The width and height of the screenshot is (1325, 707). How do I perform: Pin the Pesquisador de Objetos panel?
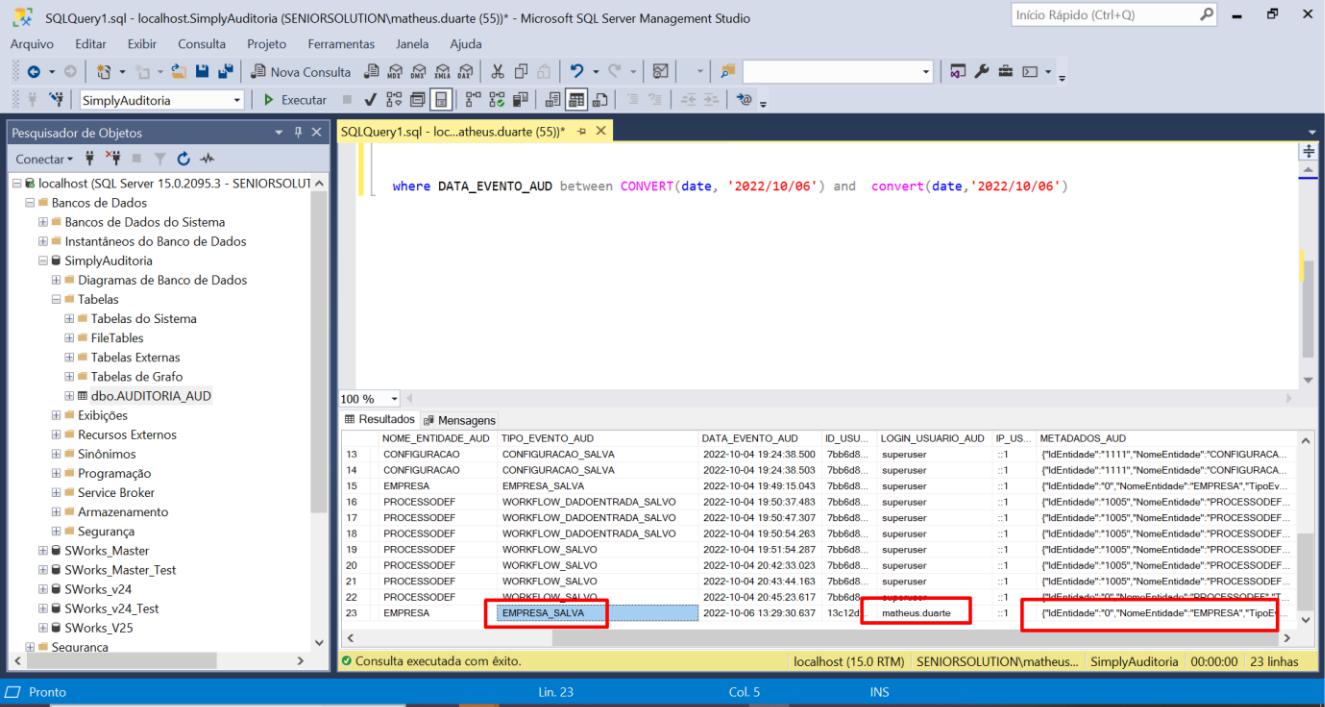click(300, 132)
